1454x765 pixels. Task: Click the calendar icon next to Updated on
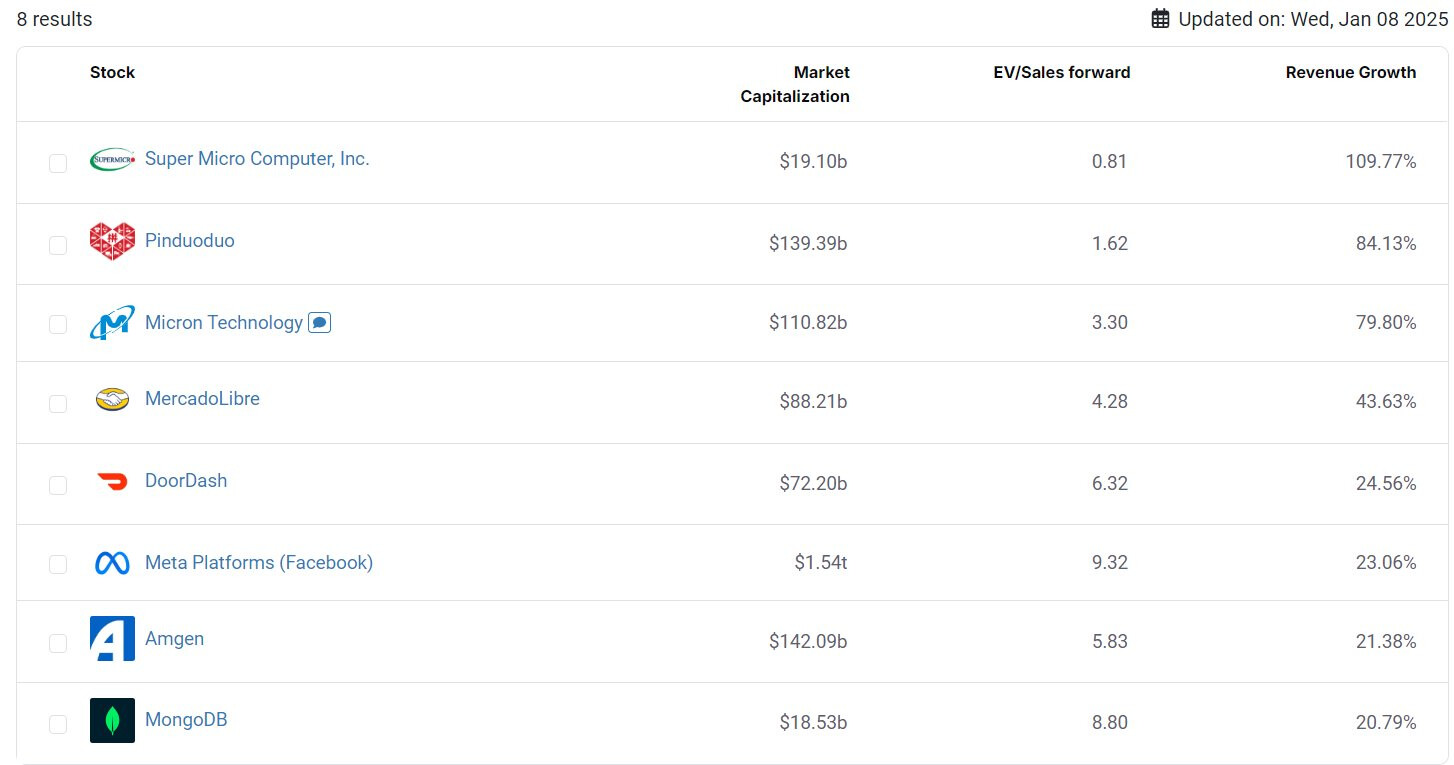pos(1160,19)
